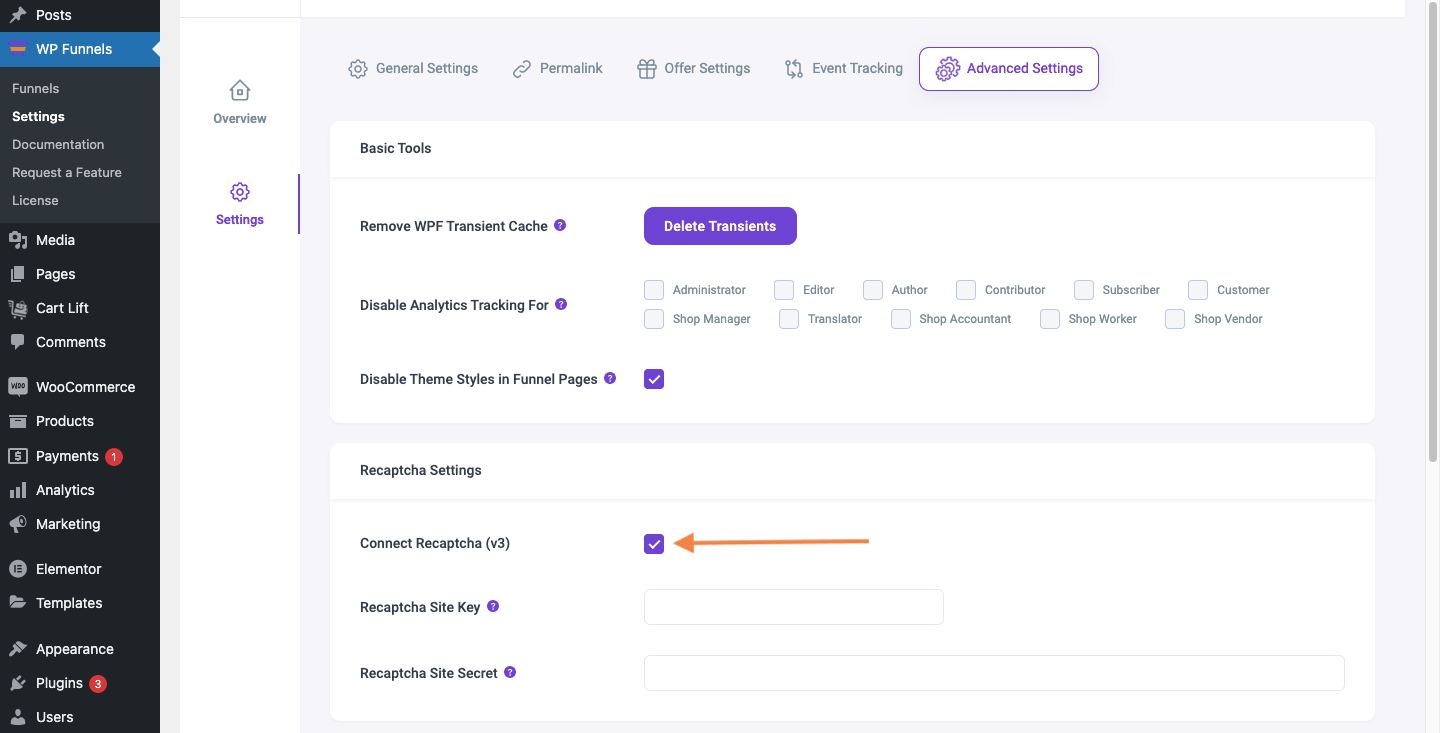The image size is (1440, 733).
Task: Open the Appearance menu
Action: (x=80, y=649)
